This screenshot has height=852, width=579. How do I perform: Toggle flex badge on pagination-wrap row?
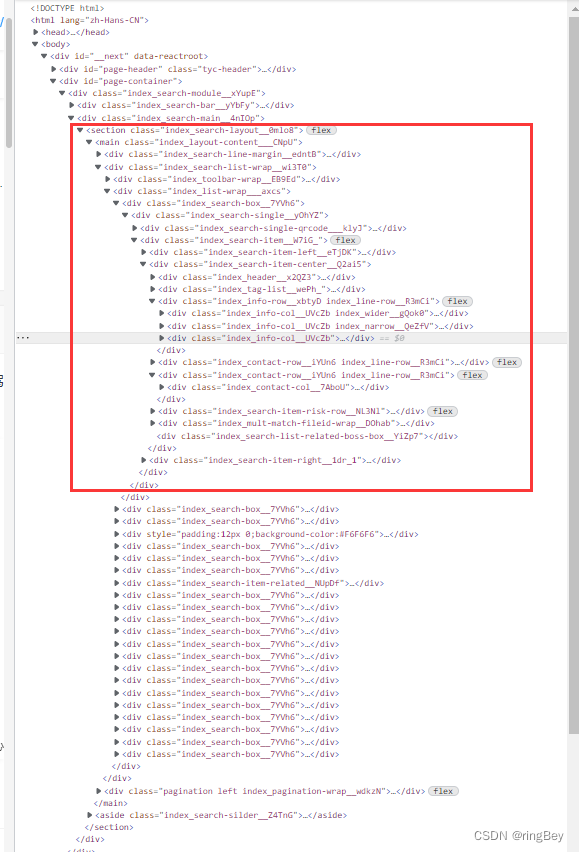(x=443, y=791)
